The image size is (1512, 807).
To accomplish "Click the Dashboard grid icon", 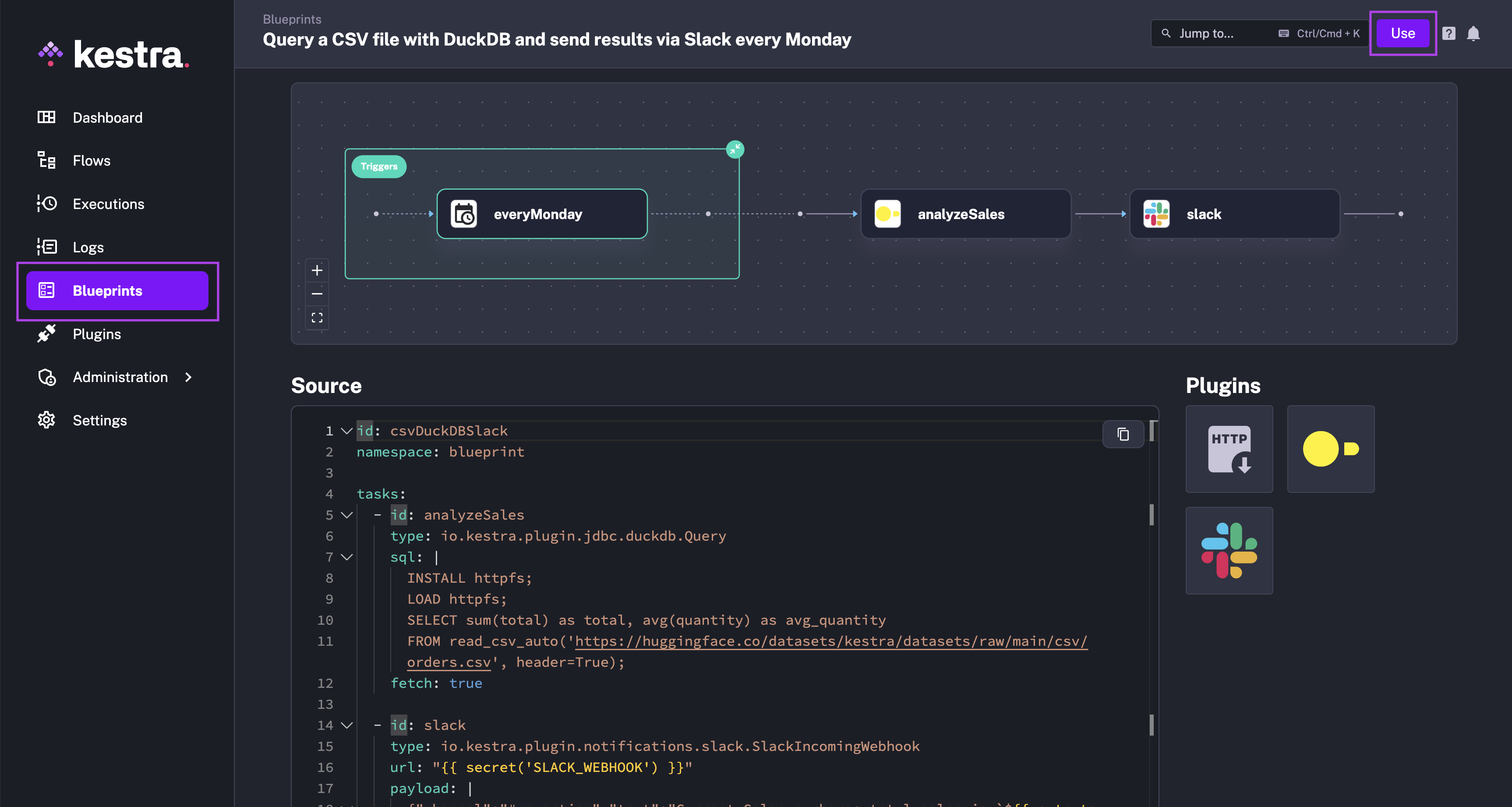I will [46, 117].
